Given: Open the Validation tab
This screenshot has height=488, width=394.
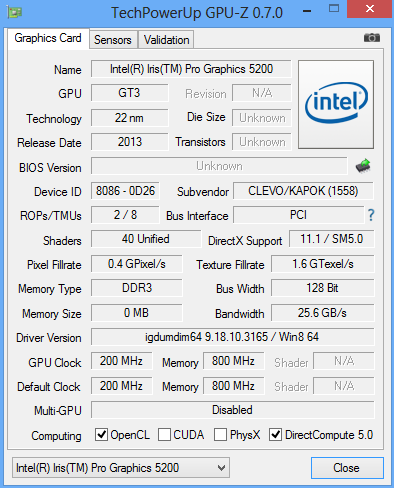Looking at the screenshot, I should coord(166,40).
